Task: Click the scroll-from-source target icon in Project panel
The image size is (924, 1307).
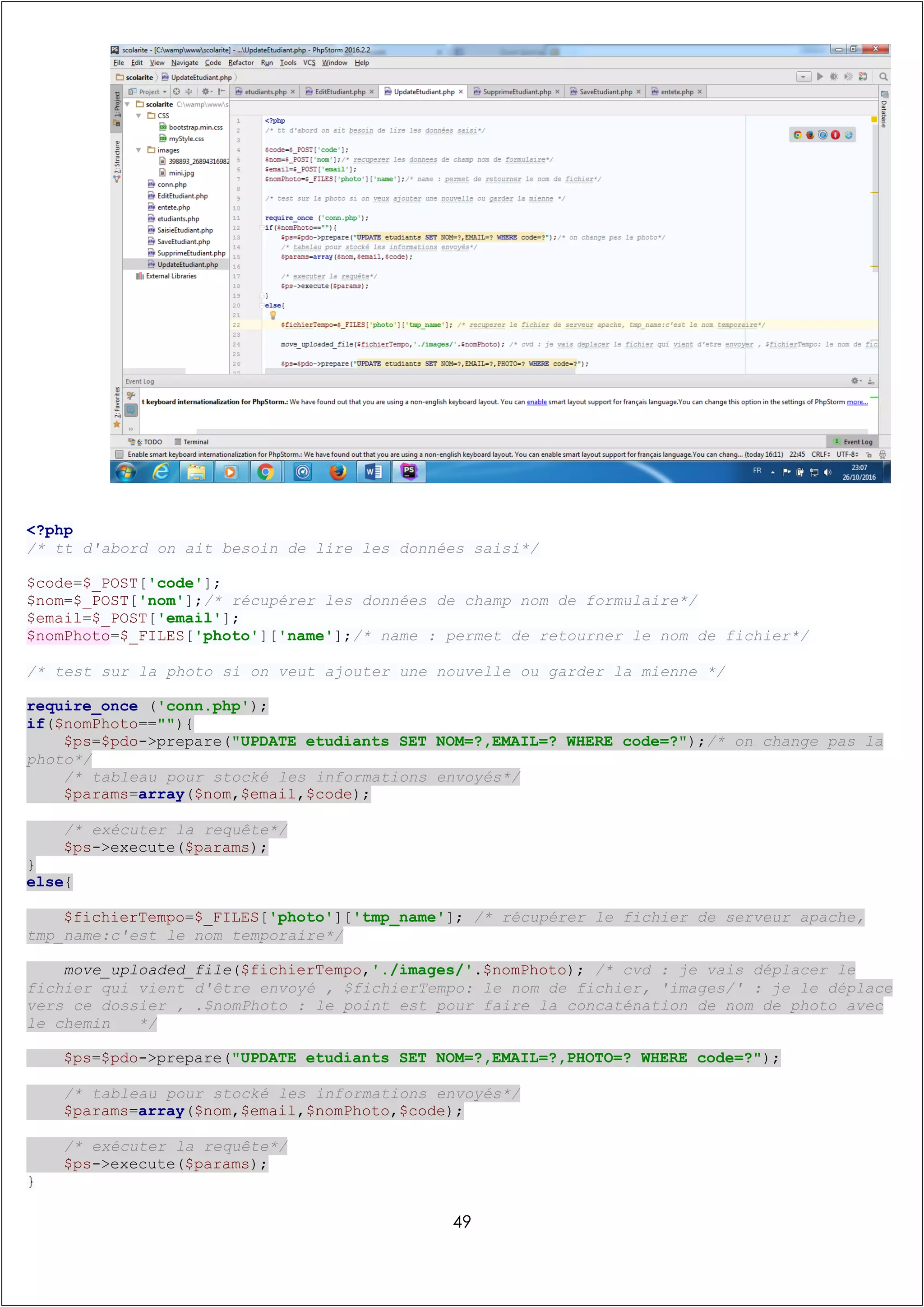Action: click(176, 92)
